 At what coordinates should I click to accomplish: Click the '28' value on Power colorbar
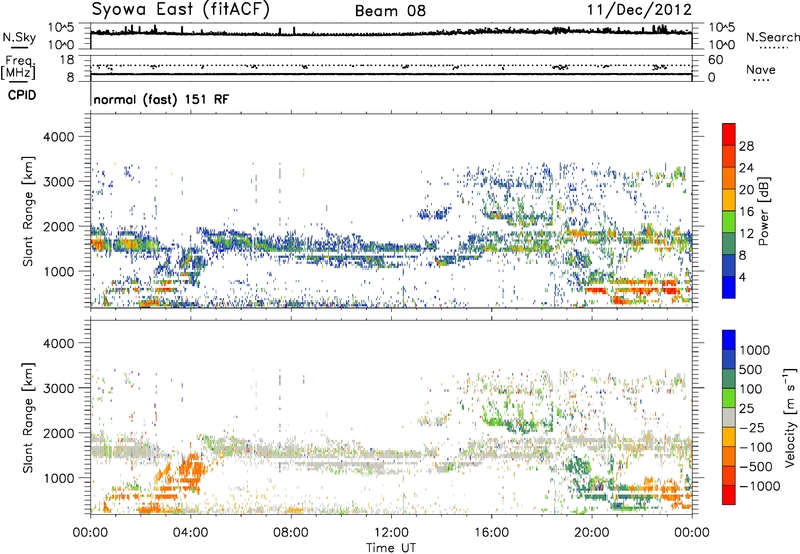746,146
